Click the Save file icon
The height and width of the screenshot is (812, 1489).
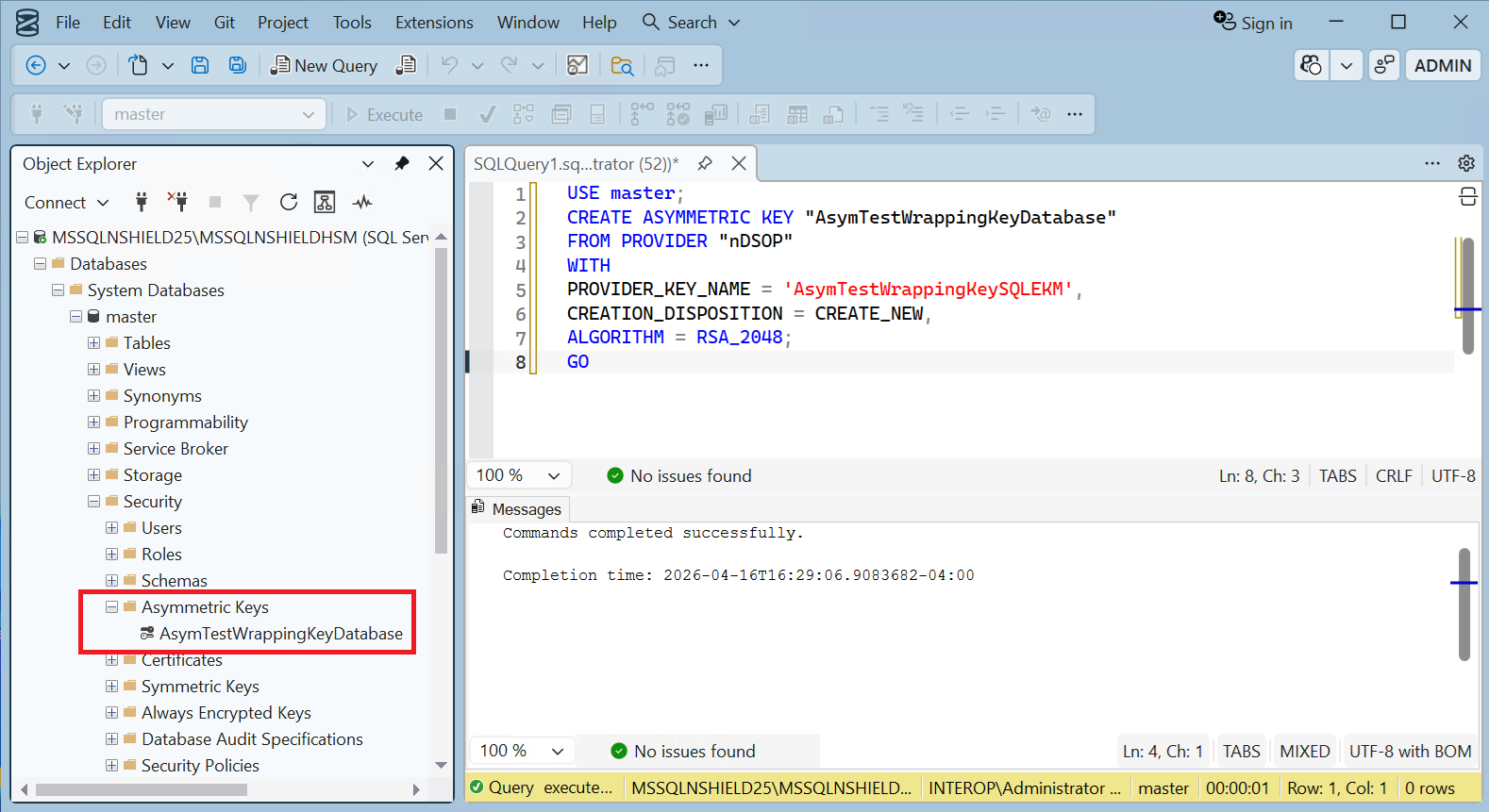[x=200, y=65]
